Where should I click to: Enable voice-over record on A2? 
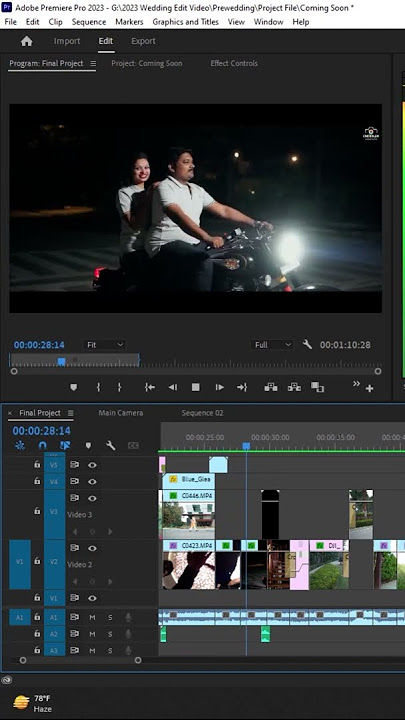[x=128, y=634]
